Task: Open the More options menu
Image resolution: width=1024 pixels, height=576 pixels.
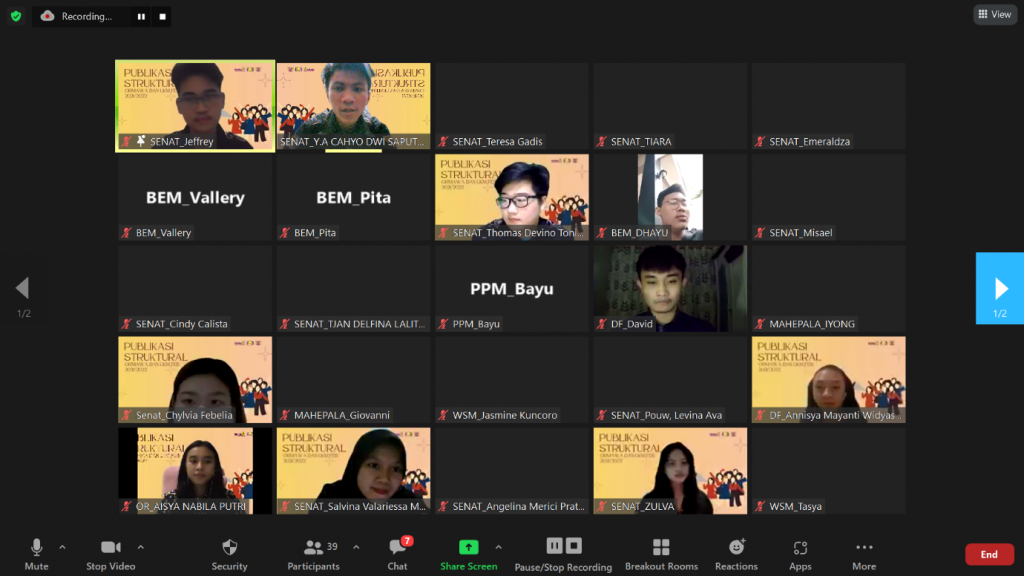Action: [864, 555]
